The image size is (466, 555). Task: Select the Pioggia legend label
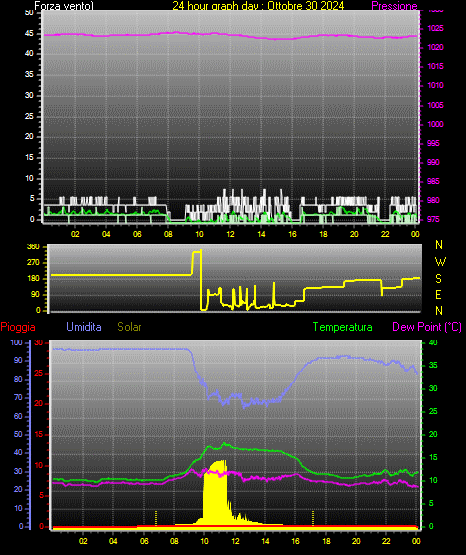pos(18,327)
